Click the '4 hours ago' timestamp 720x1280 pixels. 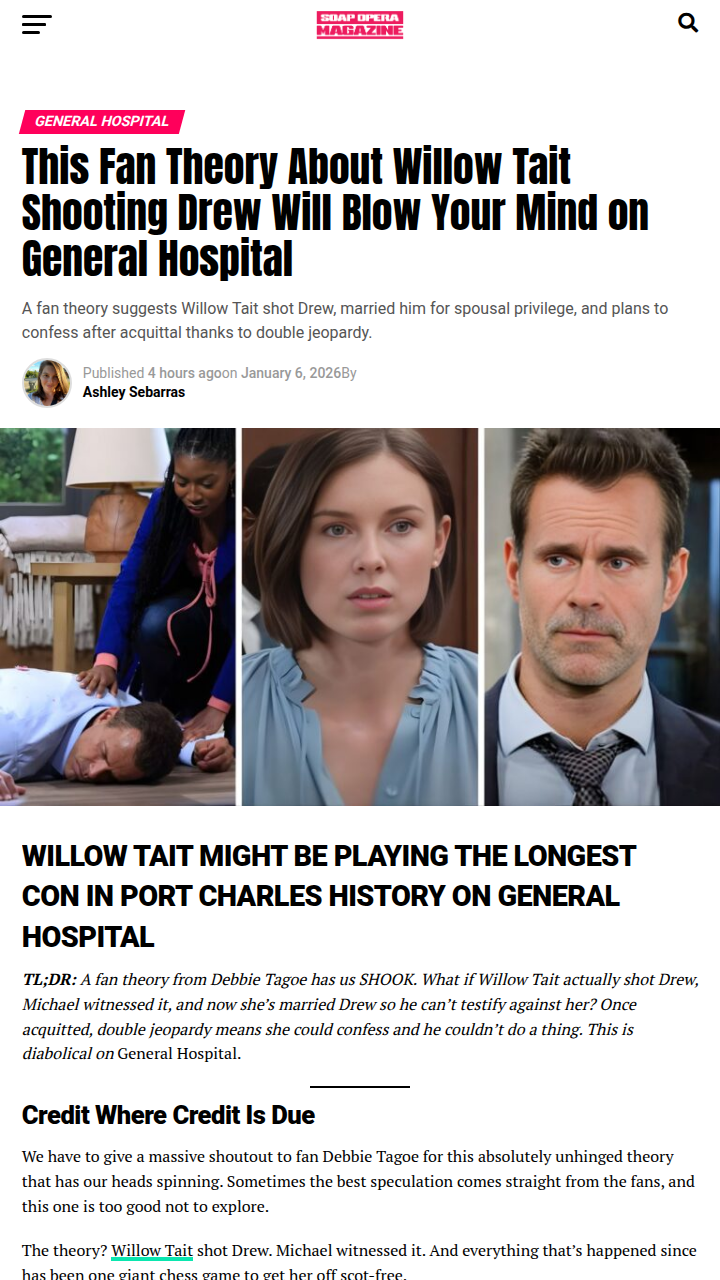pyautogui.click(x=184, y=373)
